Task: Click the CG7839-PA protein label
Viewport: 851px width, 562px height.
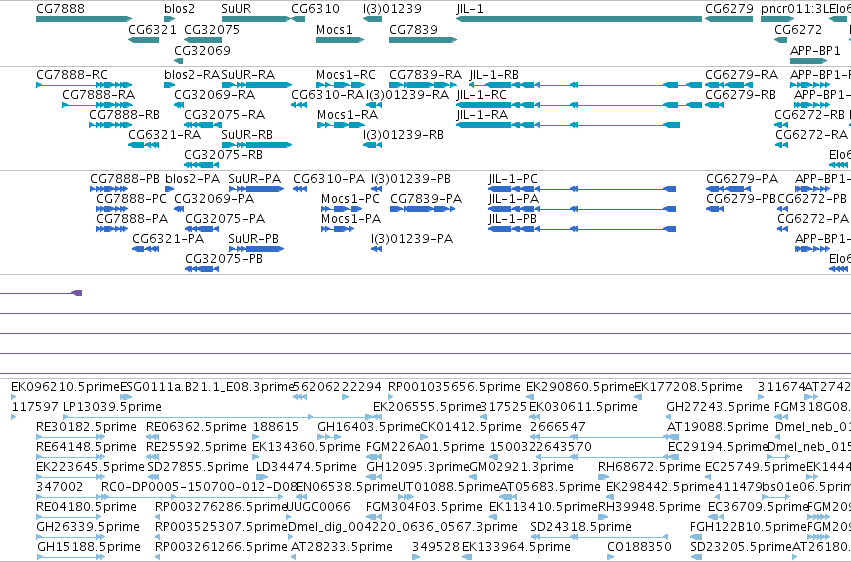Action: (426, 199)
